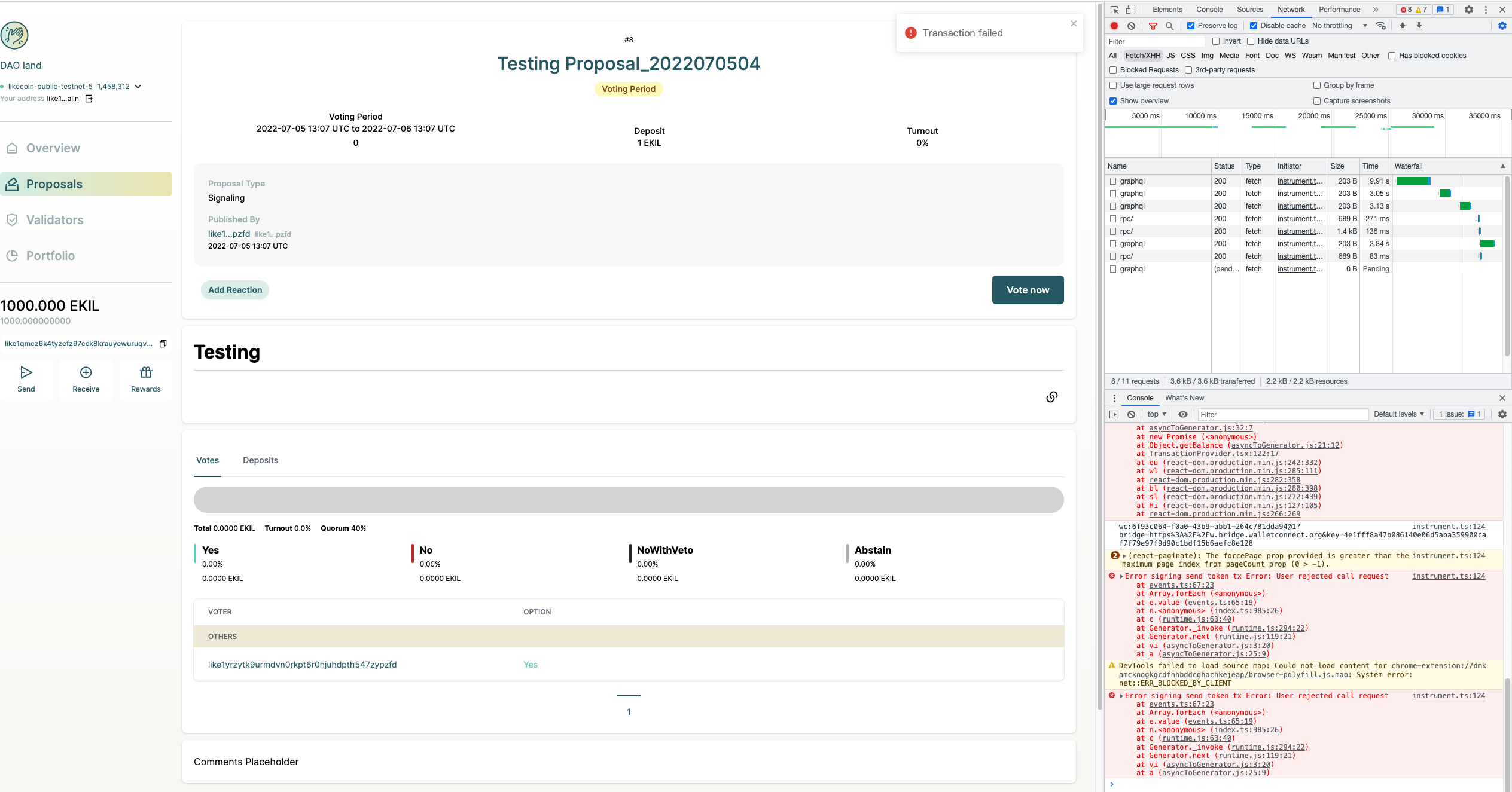This screenshot has width=1512, height=792.
Task: Click the errors and warnings counter badge
Action: (x=1412, y=10)
